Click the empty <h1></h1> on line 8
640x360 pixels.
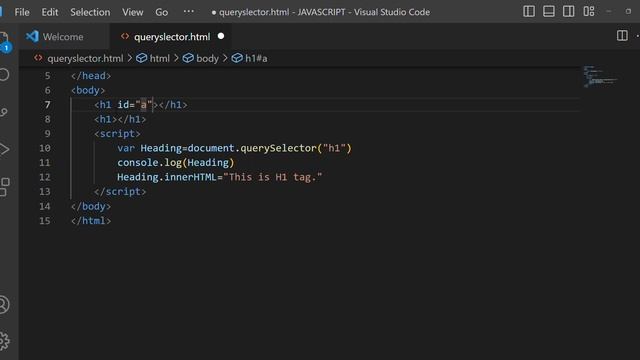click(x=120, y=119)
